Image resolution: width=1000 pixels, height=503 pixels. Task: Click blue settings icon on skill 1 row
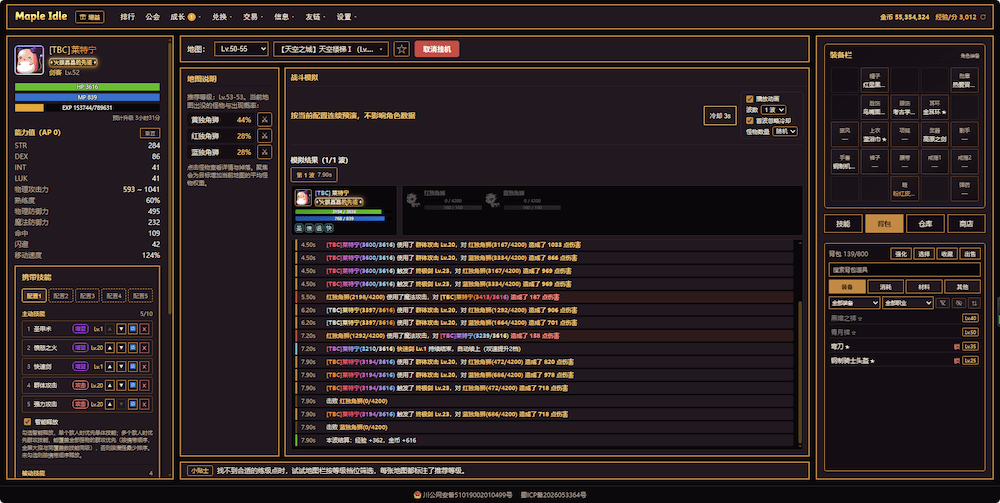click(x=133, y=329)
